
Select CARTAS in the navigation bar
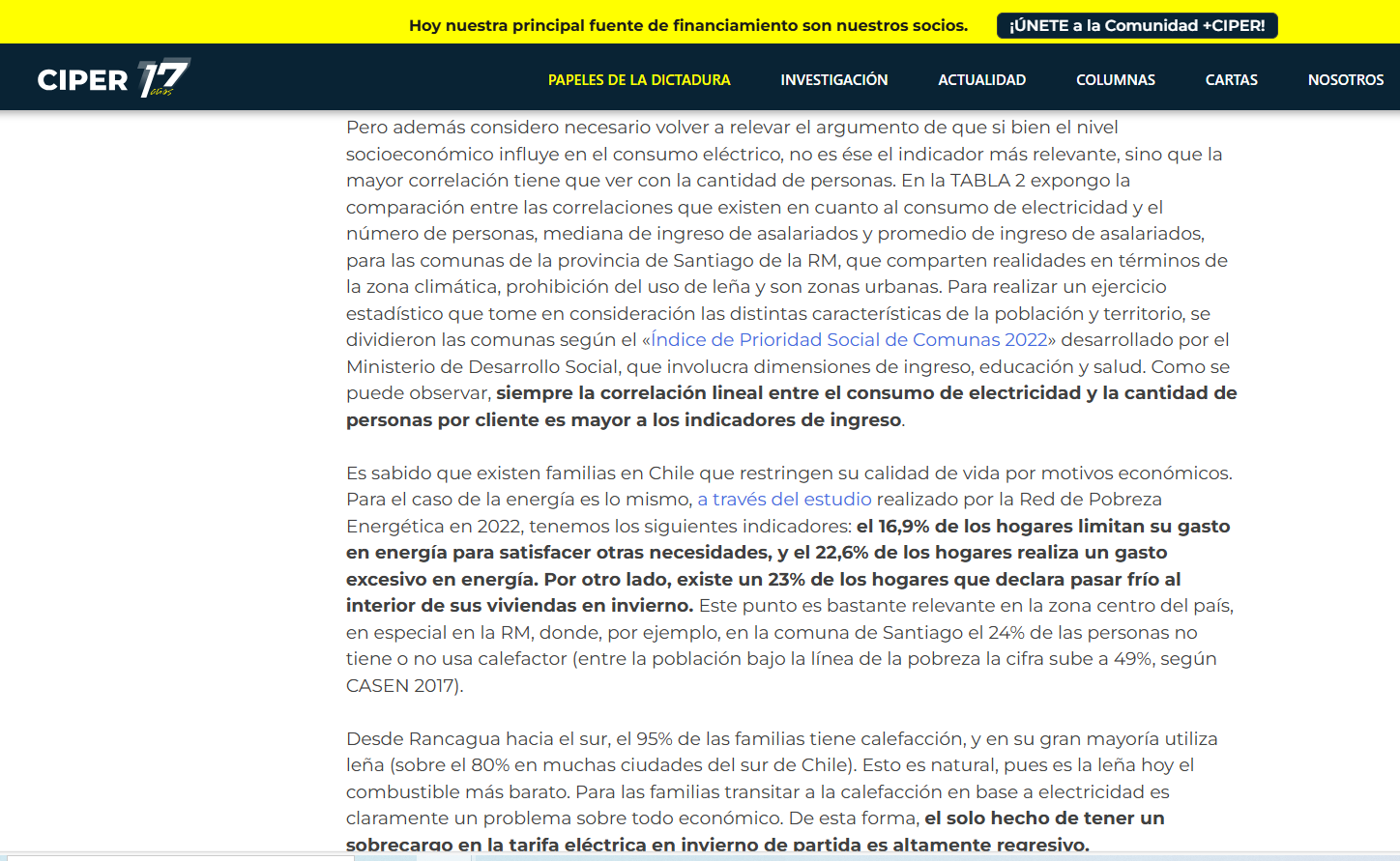point(1232,80)
